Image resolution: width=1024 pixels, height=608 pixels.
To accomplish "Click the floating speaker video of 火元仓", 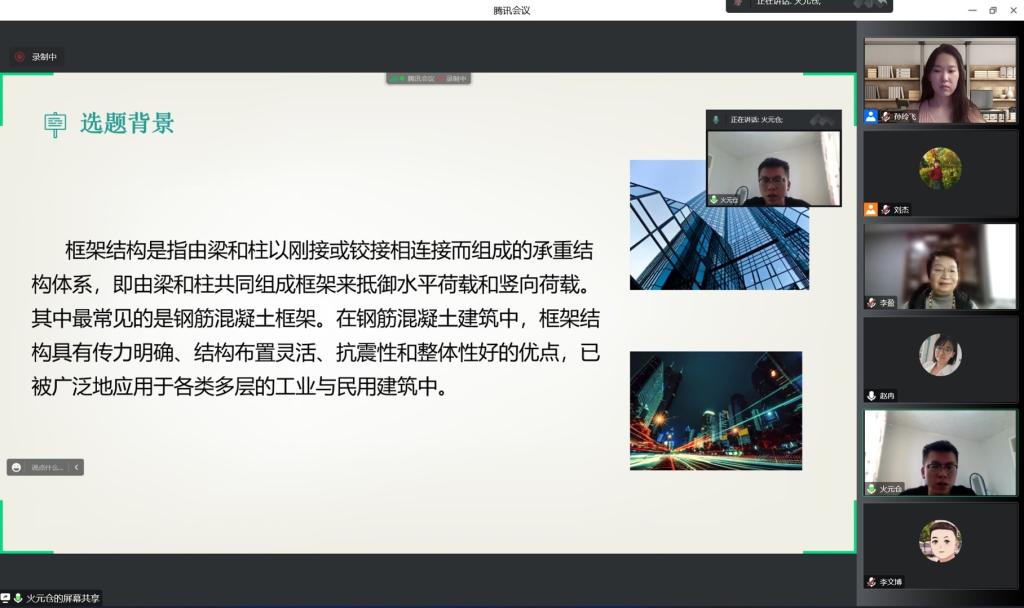I will pos(773,168).
